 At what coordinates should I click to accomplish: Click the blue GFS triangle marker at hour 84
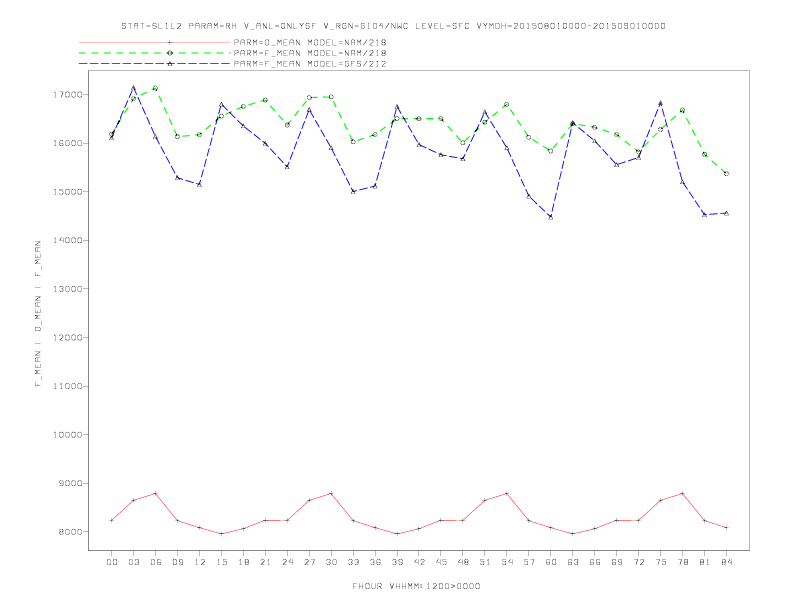click(x=726, y=214)
